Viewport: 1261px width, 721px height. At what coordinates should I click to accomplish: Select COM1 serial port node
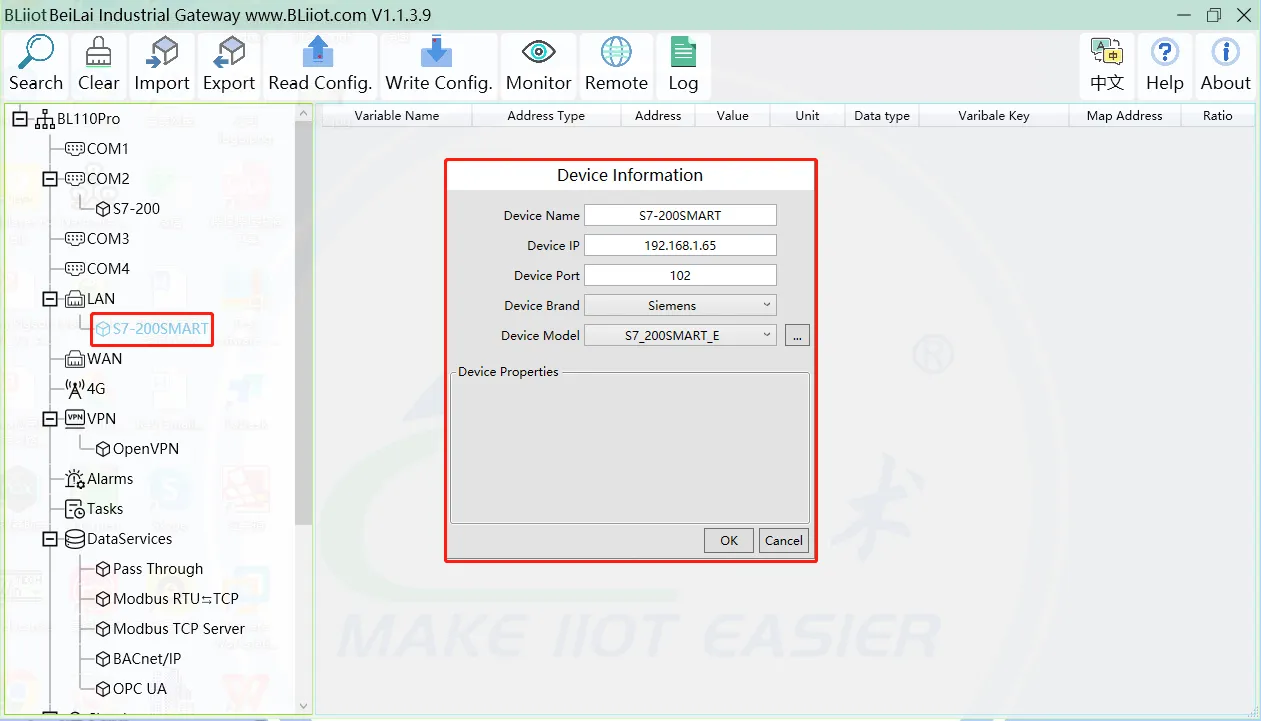(97, 149)
